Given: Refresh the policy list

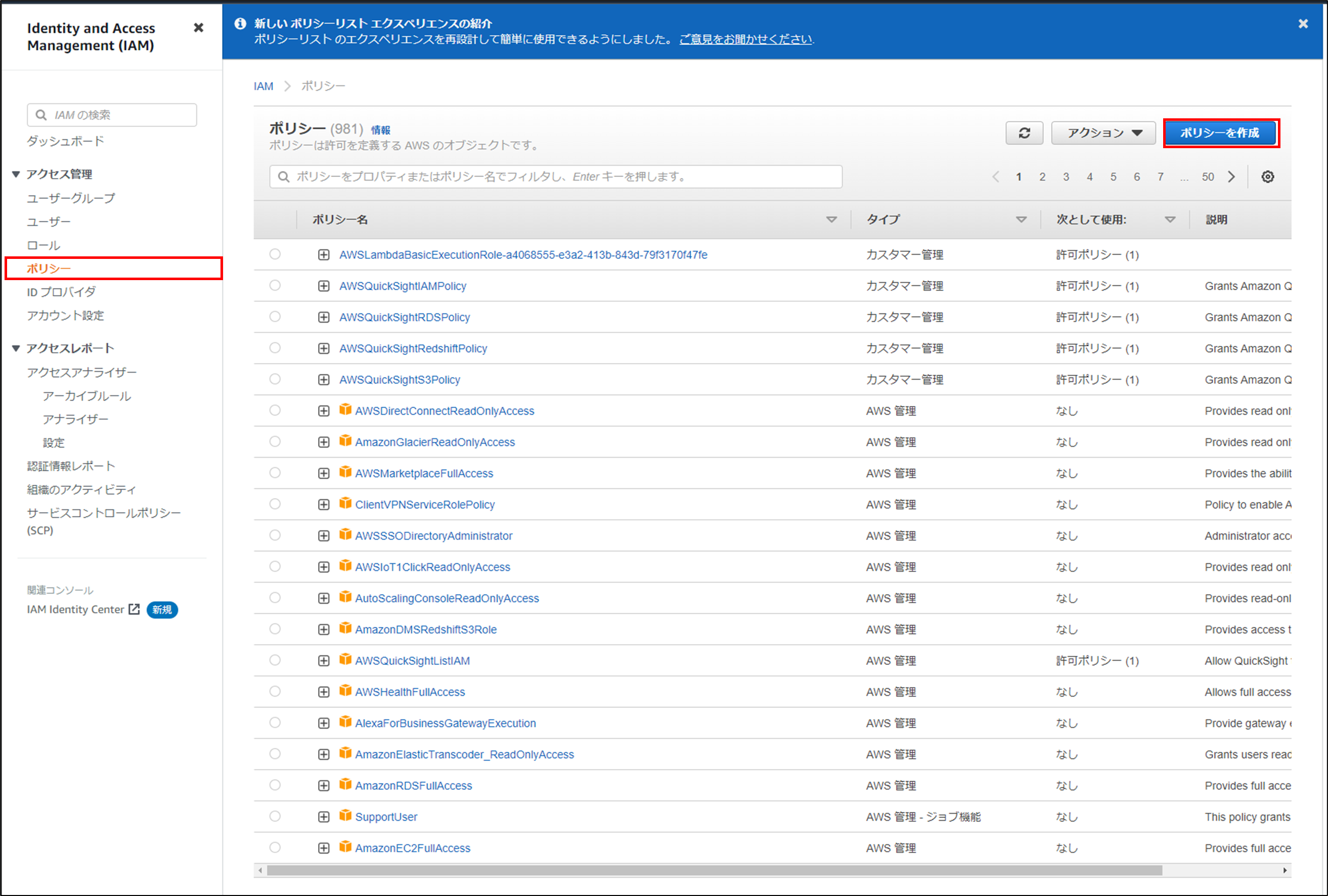Looking at the screenshot, I should [x=1025, y=132].
